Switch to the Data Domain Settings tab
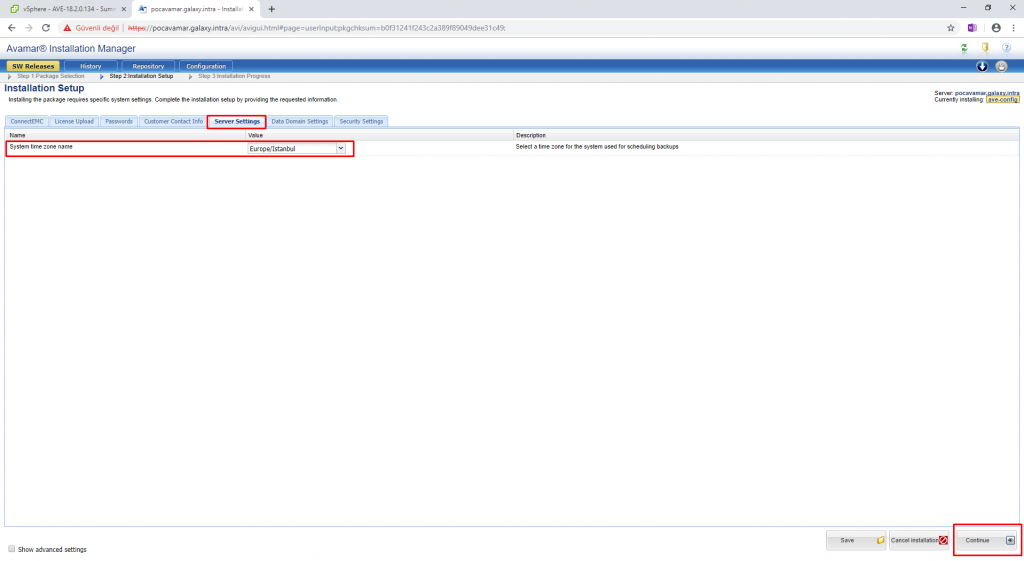The image size is (1024, 561). coord(300,121)
